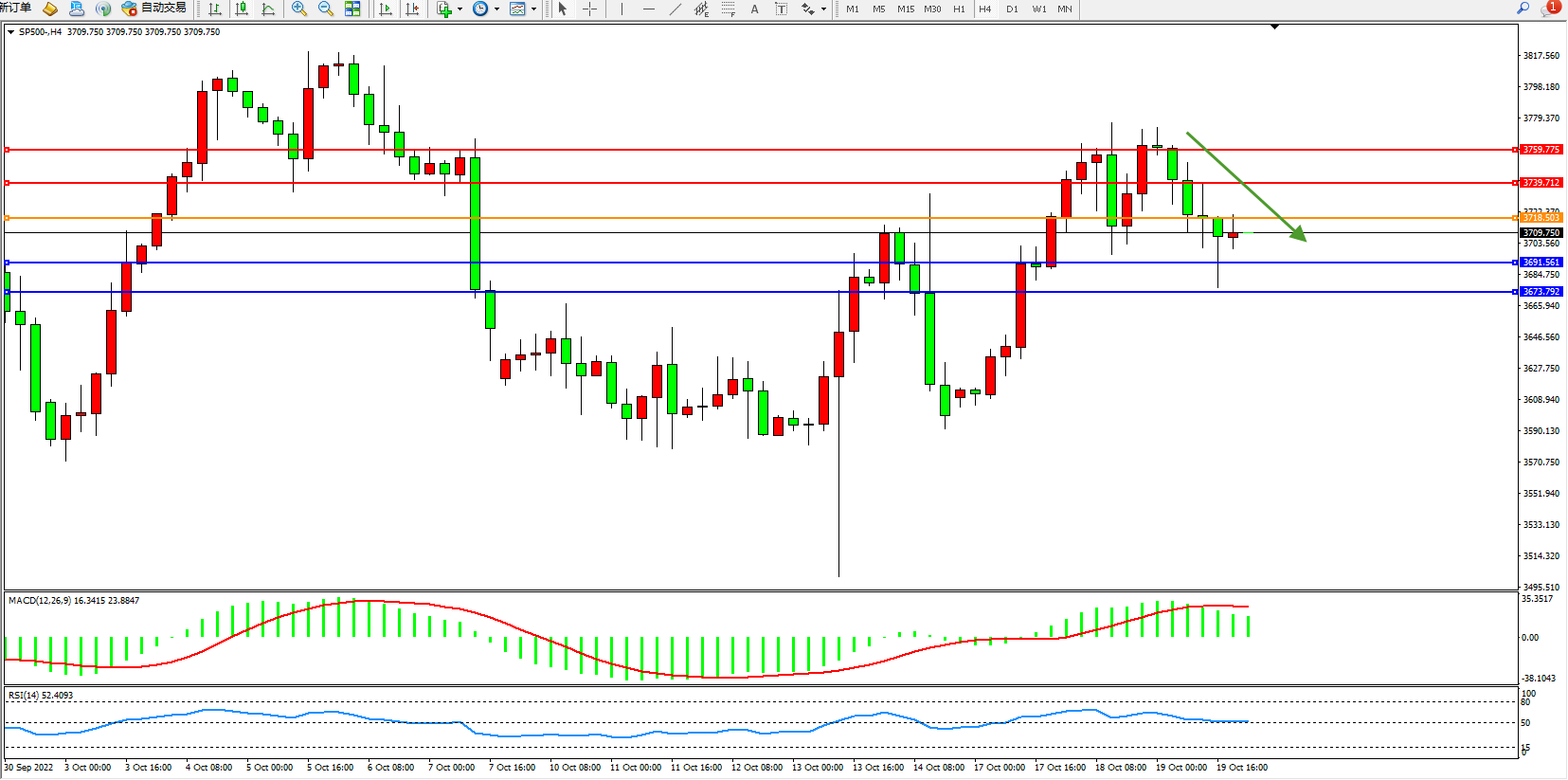Select the Fibonacci retracement tool
The width and height of the screenshot is (1568, 780).
click(x=728, y=9)
